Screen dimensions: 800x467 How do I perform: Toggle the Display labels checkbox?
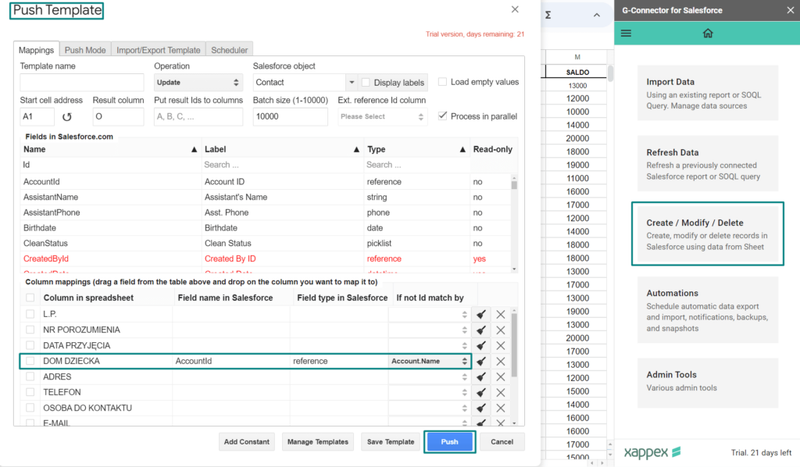coord(365,82)
